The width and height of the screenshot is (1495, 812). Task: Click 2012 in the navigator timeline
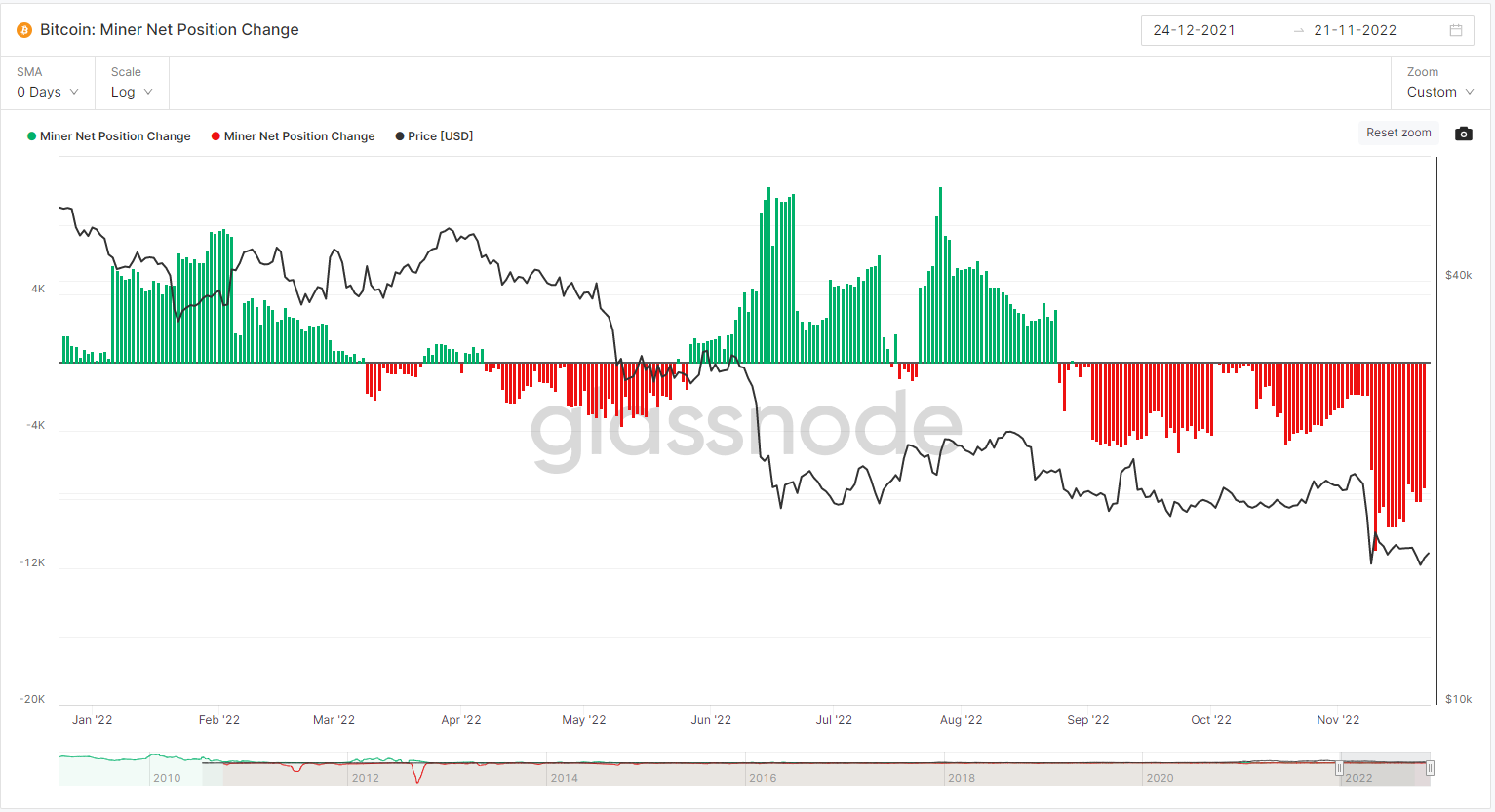[366, 778]
